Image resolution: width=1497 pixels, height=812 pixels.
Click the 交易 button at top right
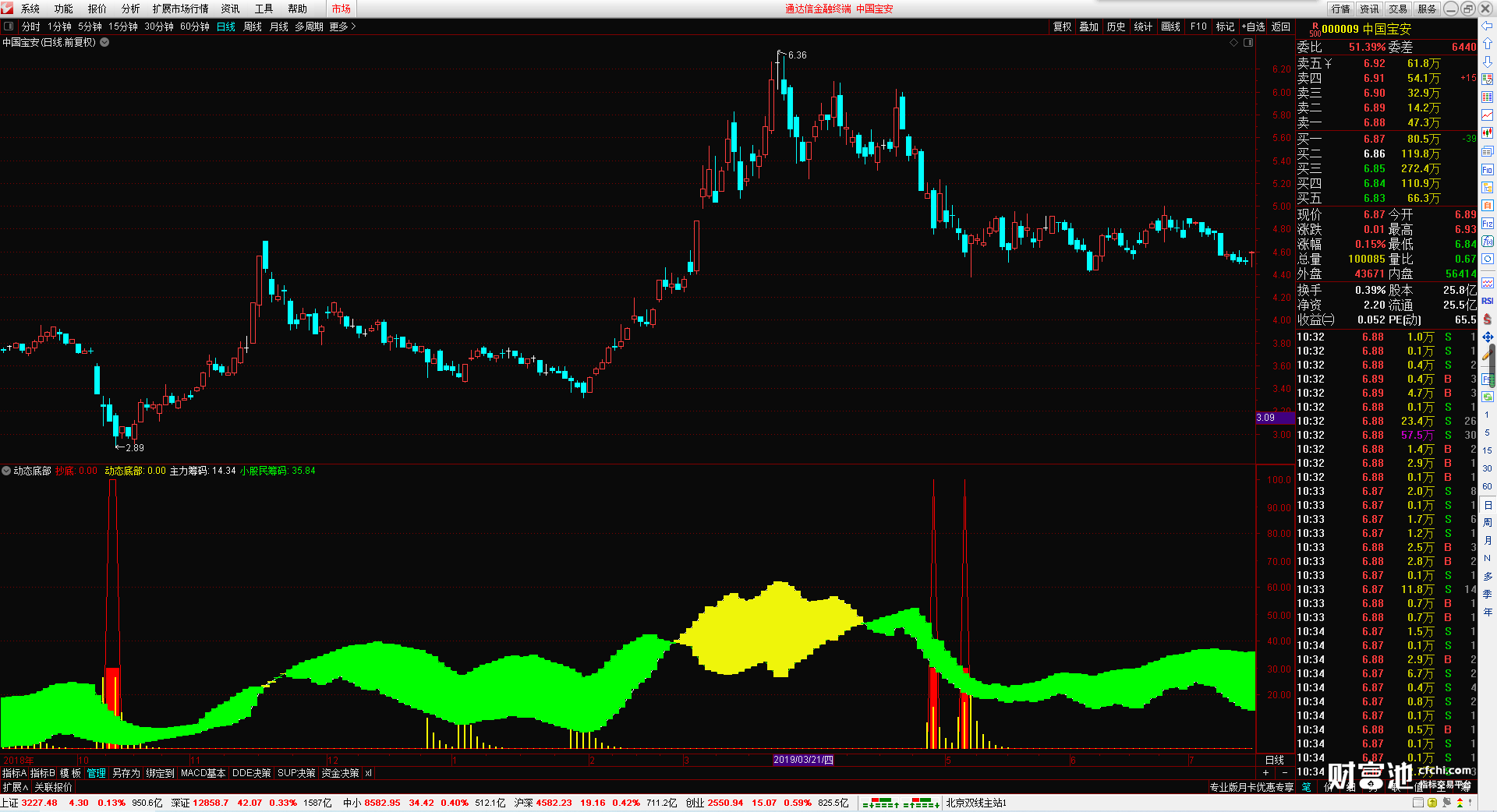1398,9
